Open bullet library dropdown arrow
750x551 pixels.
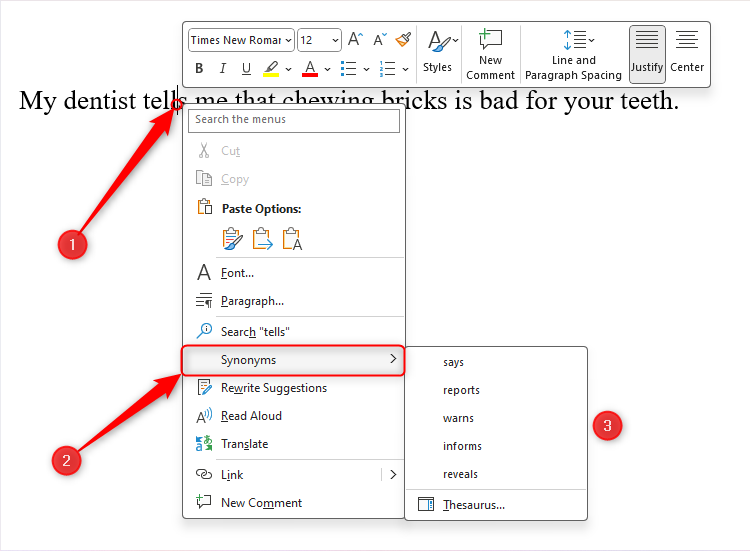(366, 69)
